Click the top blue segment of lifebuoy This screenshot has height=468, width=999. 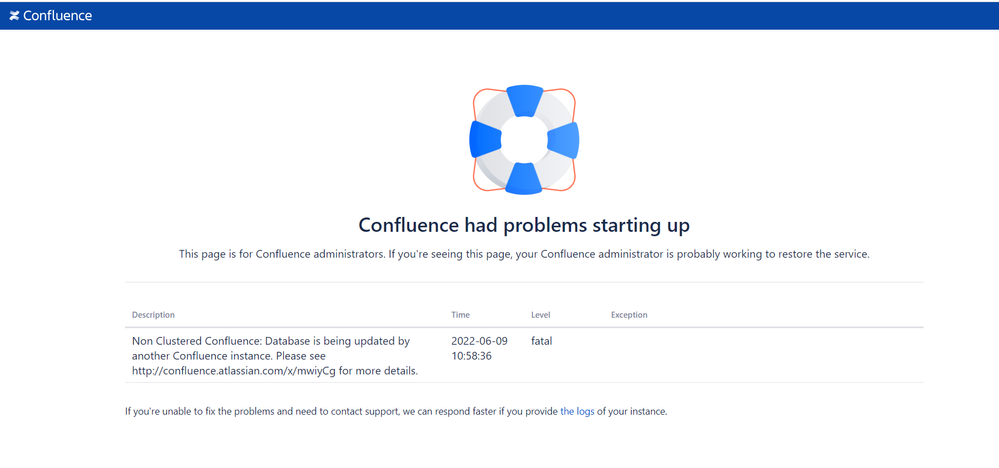pos(524,100)
